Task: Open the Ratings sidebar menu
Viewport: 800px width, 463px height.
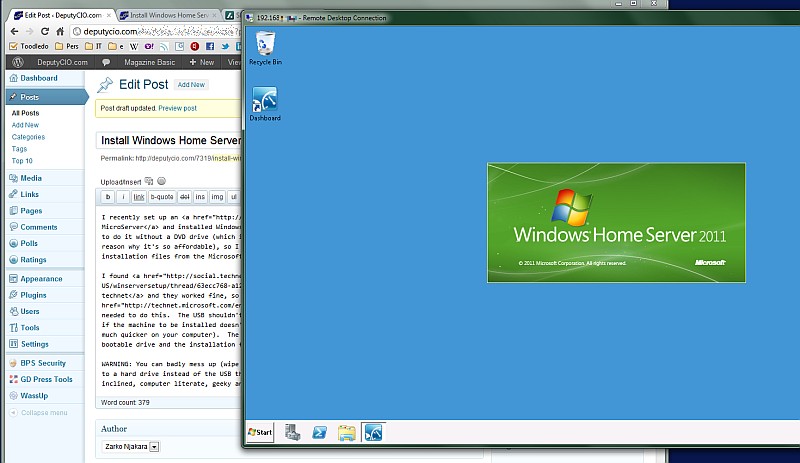Action: click(x=33, y=260)
